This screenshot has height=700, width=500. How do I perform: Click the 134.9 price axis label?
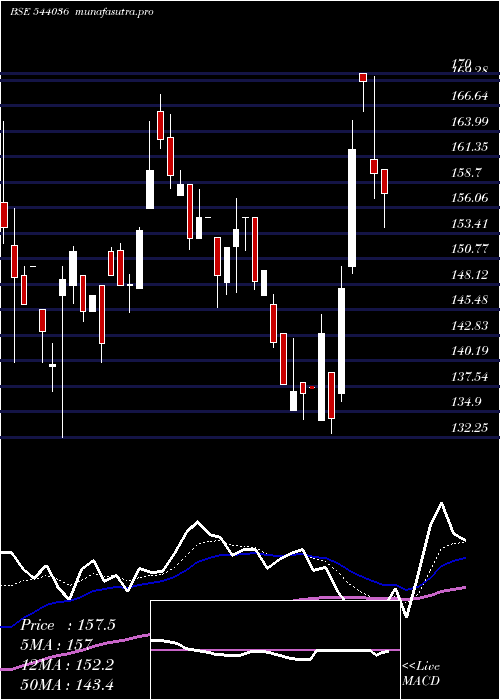(467, 402)
